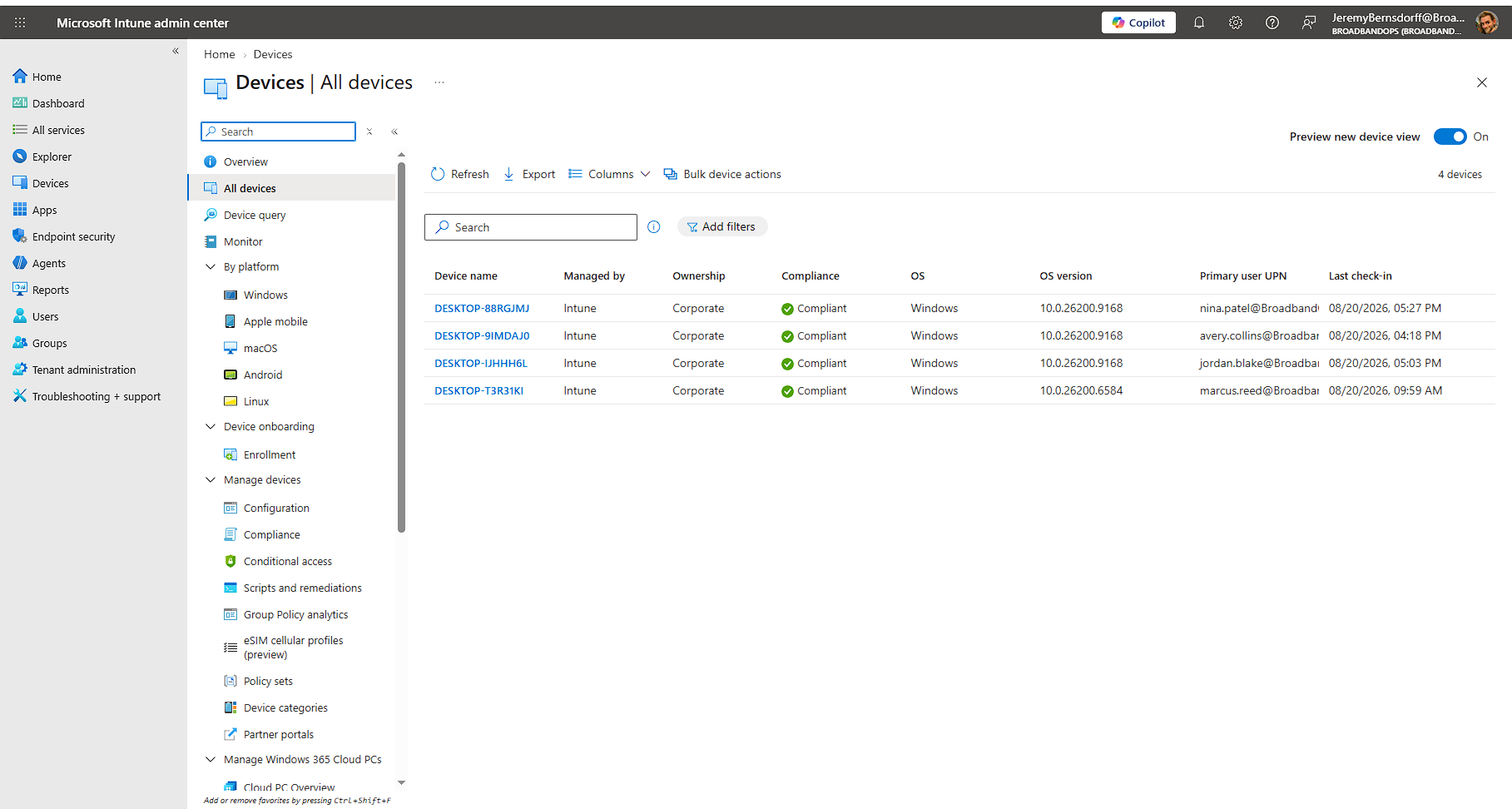Open device DESKTOP-T3R31KI link

coord(478,390)
